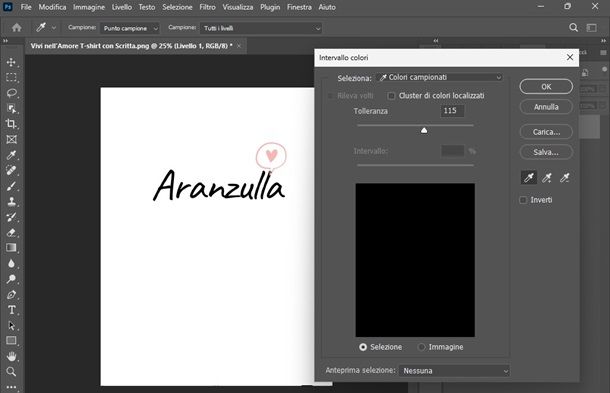This screenshot has height=393, width=610.
Task: Open the workspace switcher icon
Action: (592, 28)
